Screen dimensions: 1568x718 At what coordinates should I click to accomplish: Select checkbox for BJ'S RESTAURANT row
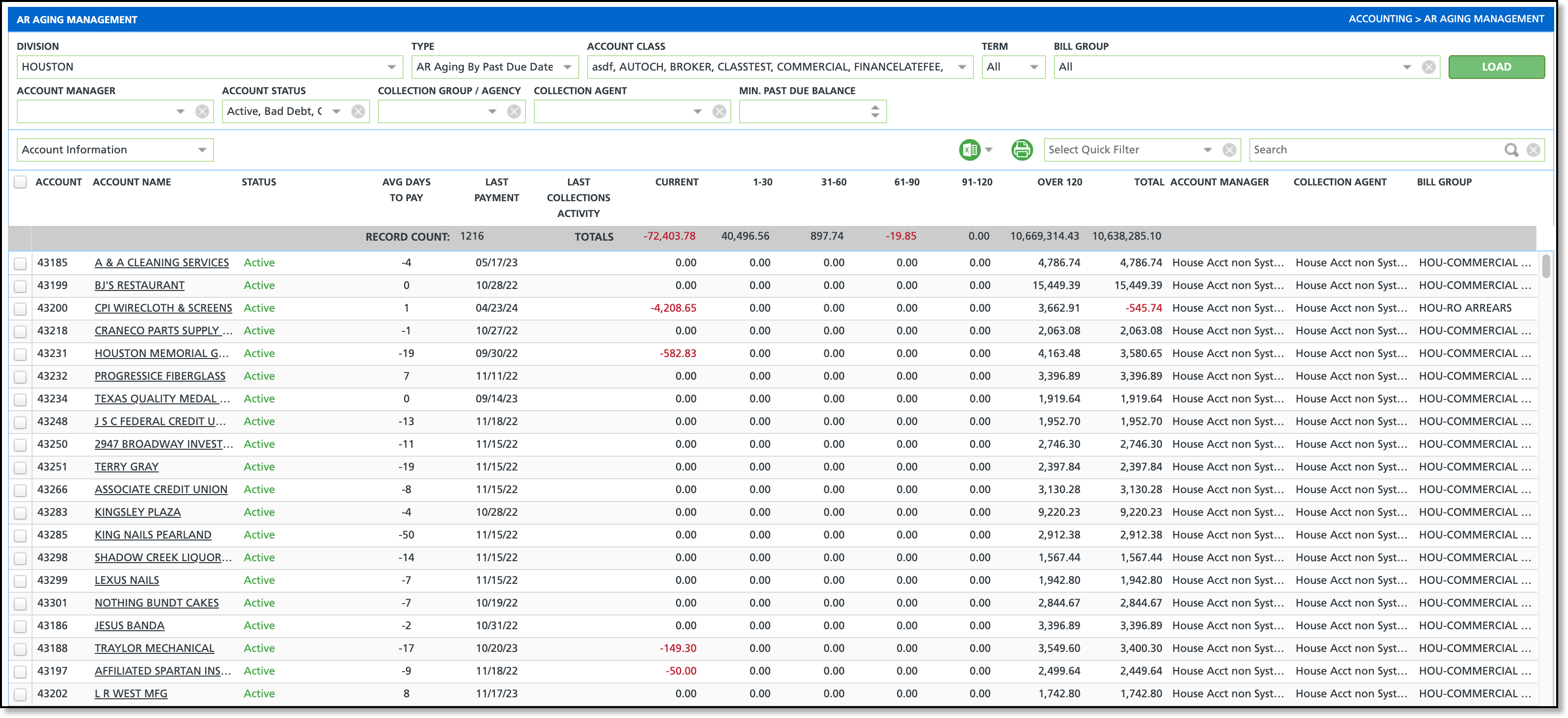(21, 286)
